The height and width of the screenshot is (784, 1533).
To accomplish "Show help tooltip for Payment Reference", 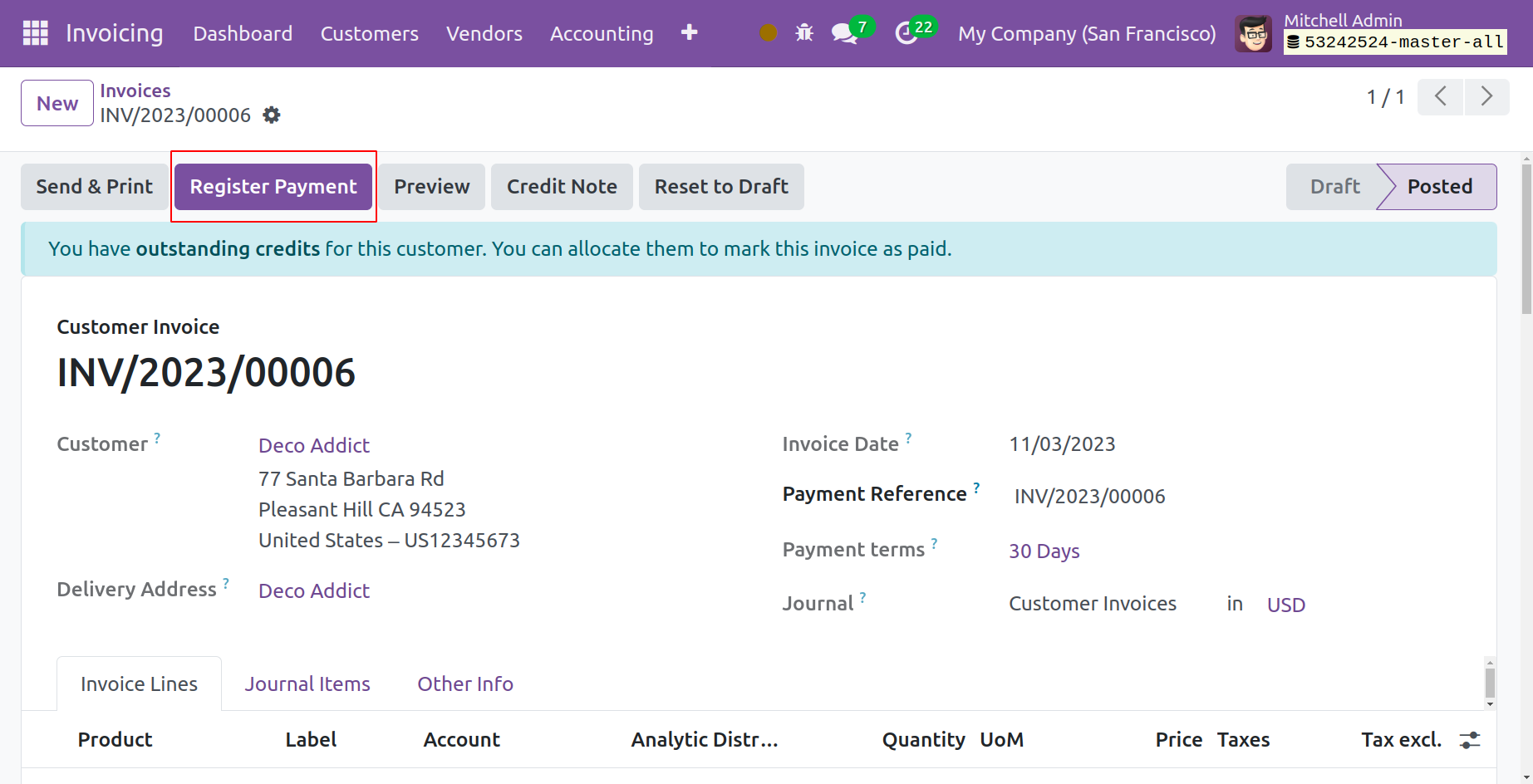I will (x=976, y=487).
